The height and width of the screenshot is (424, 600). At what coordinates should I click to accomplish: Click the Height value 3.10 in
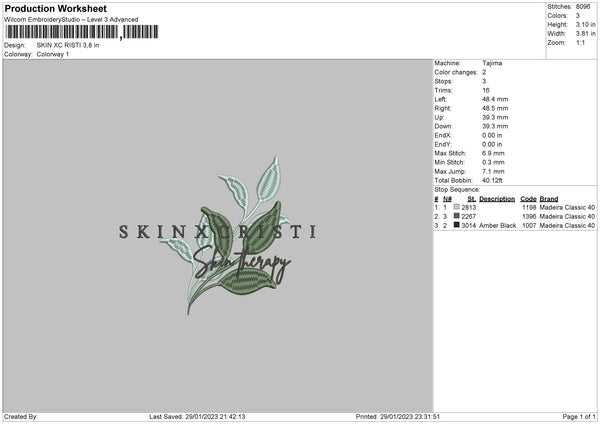[585, 24]
